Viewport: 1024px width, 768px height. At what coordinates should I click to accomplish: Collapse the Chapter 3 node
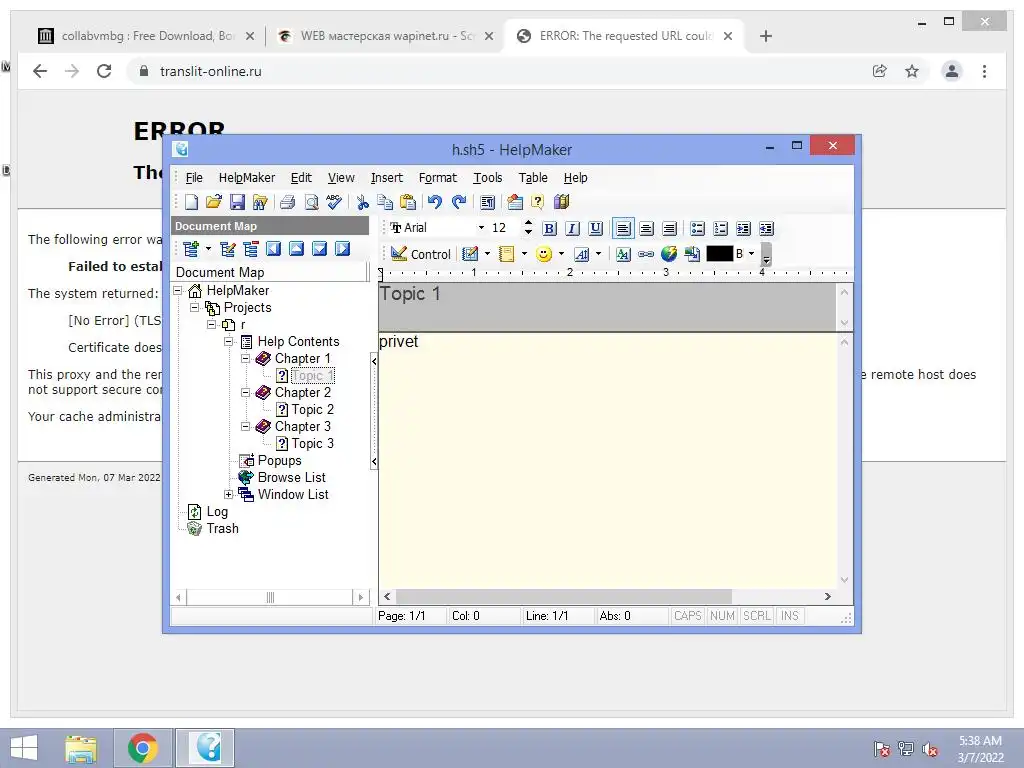click(246, 426)
